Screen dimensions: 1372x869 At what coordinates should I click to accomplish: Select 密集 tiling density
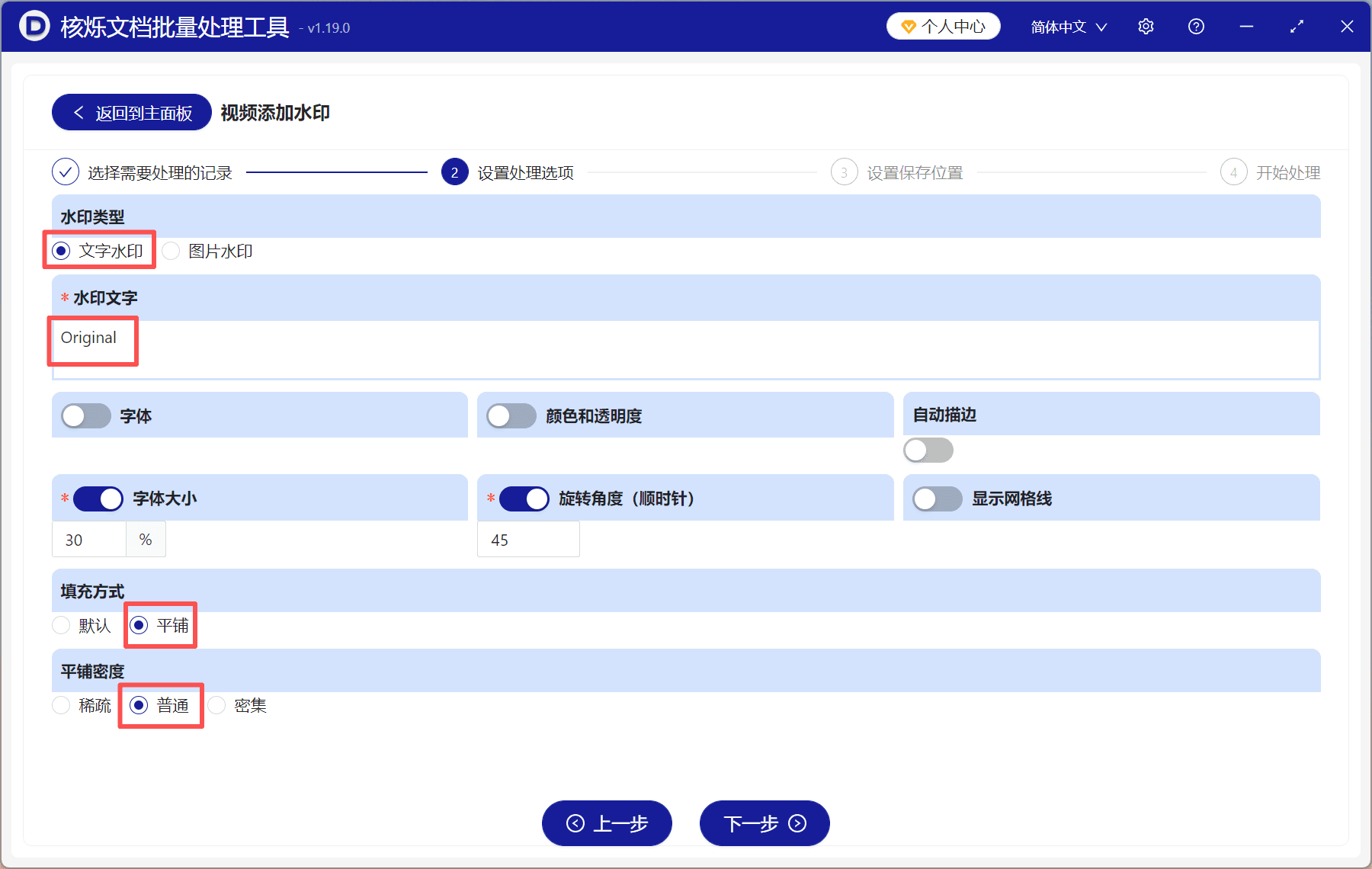(x=217, y=705)
